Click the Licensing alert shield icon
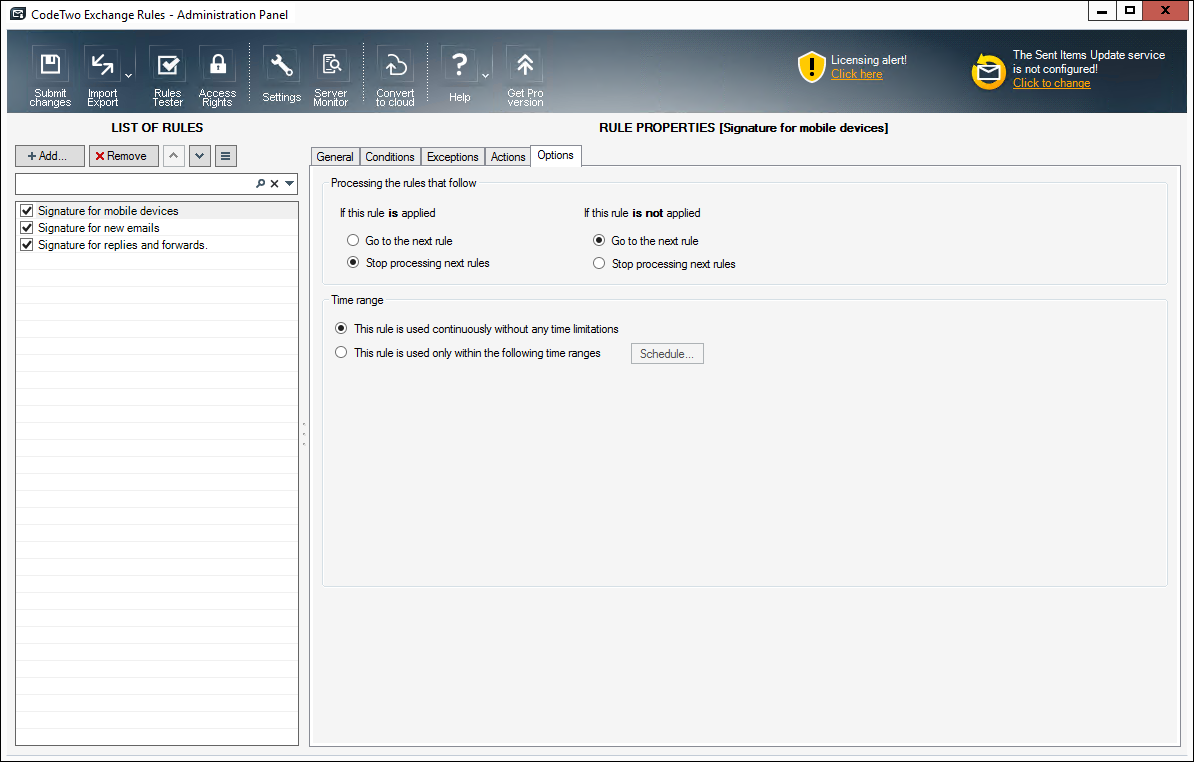 coord(812,67)
